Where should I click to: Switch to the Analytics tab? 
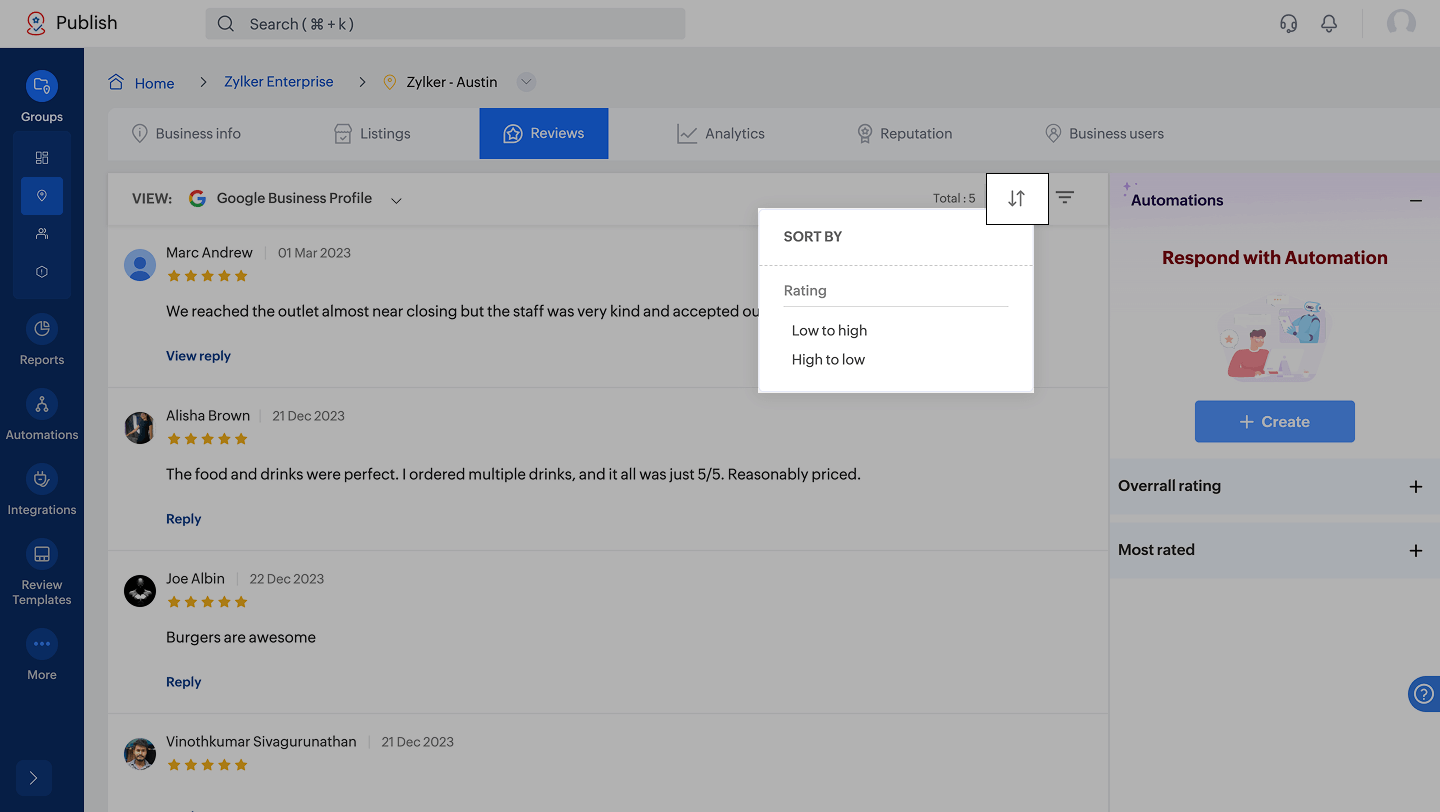point(721,134)
